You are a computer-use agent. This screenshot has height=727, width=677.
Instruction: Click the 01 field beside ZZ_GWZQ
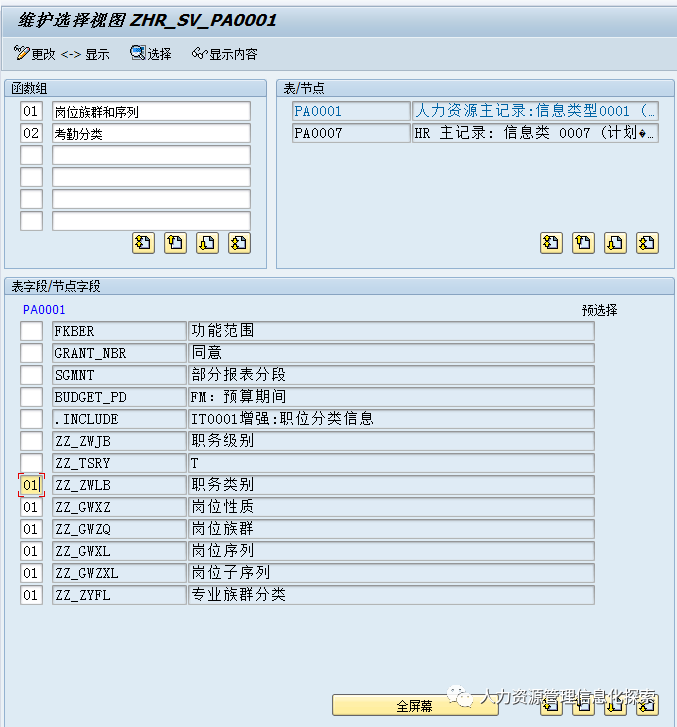[x=32, y=529]
